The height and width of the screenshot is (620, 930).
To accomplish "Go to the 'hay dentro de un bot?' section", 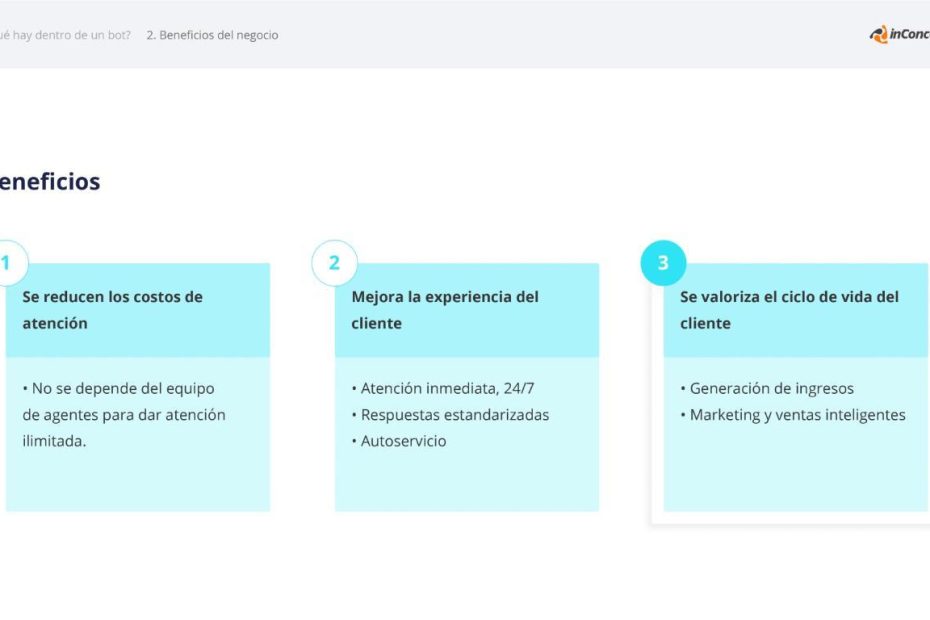I will (65, 35).
